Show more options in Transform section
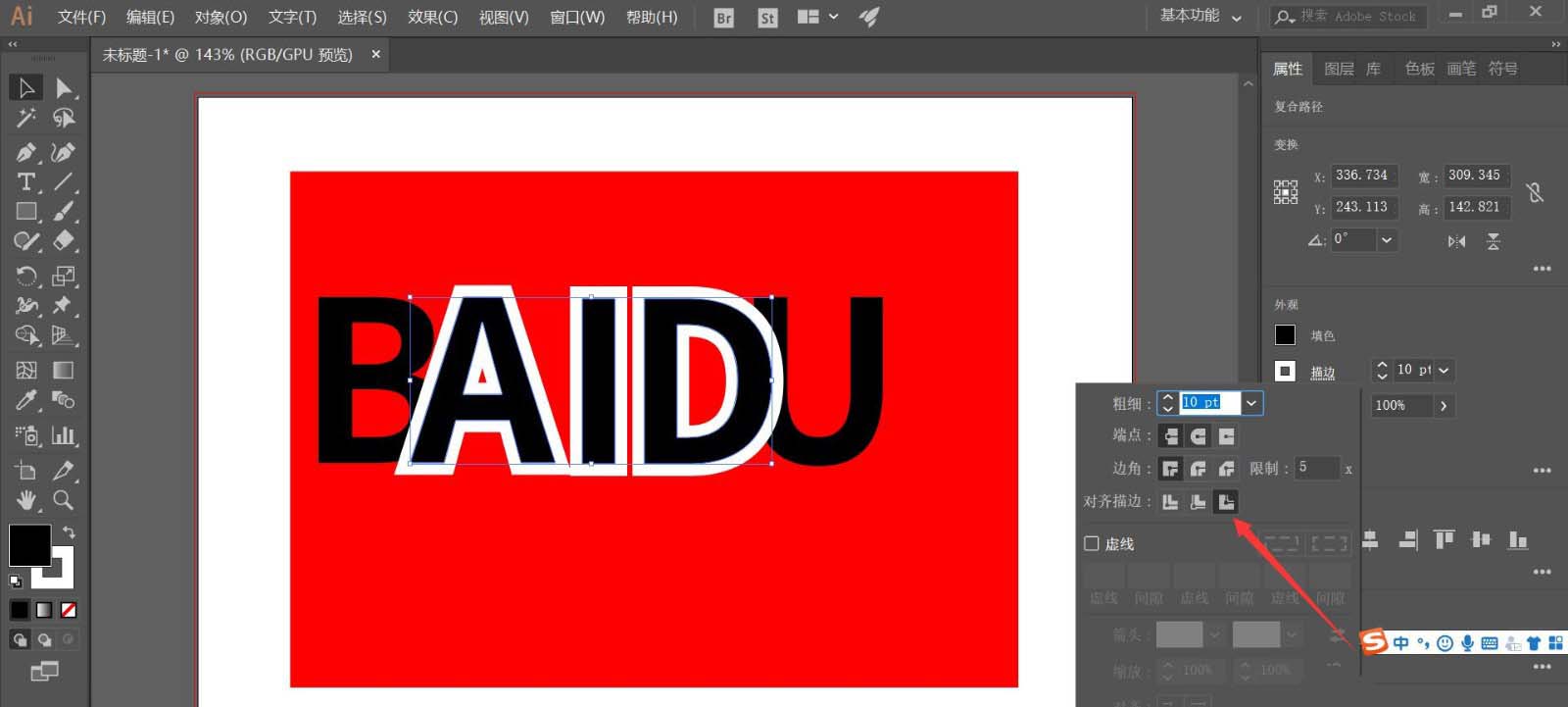The height and width of the screenshot is (707, 1568). point(1543,269)
